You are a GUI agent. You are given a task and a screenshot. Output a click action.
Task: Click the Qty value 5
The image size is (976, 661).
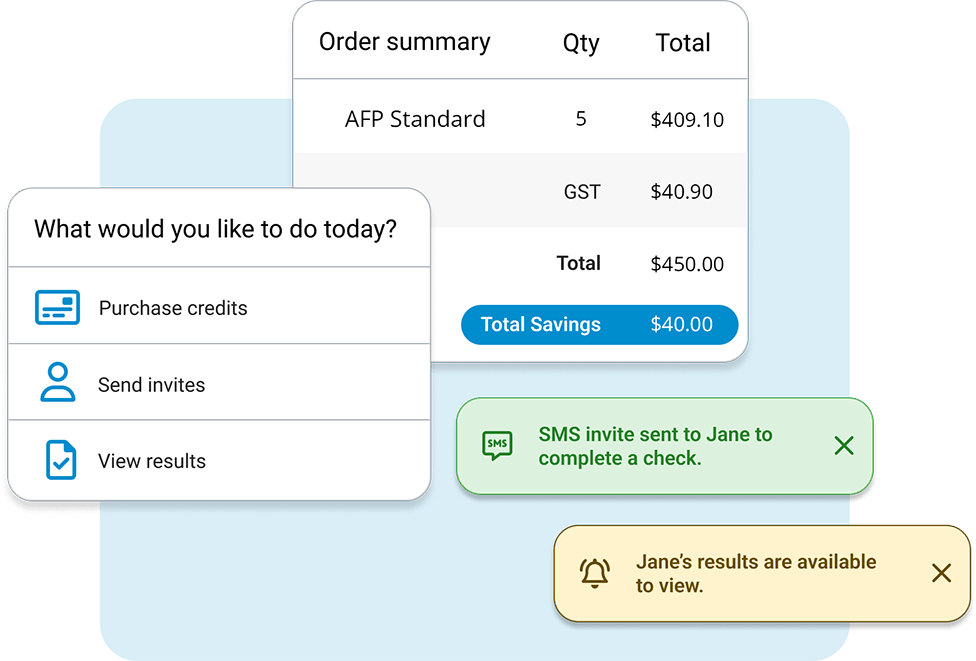tap(581, 118)
